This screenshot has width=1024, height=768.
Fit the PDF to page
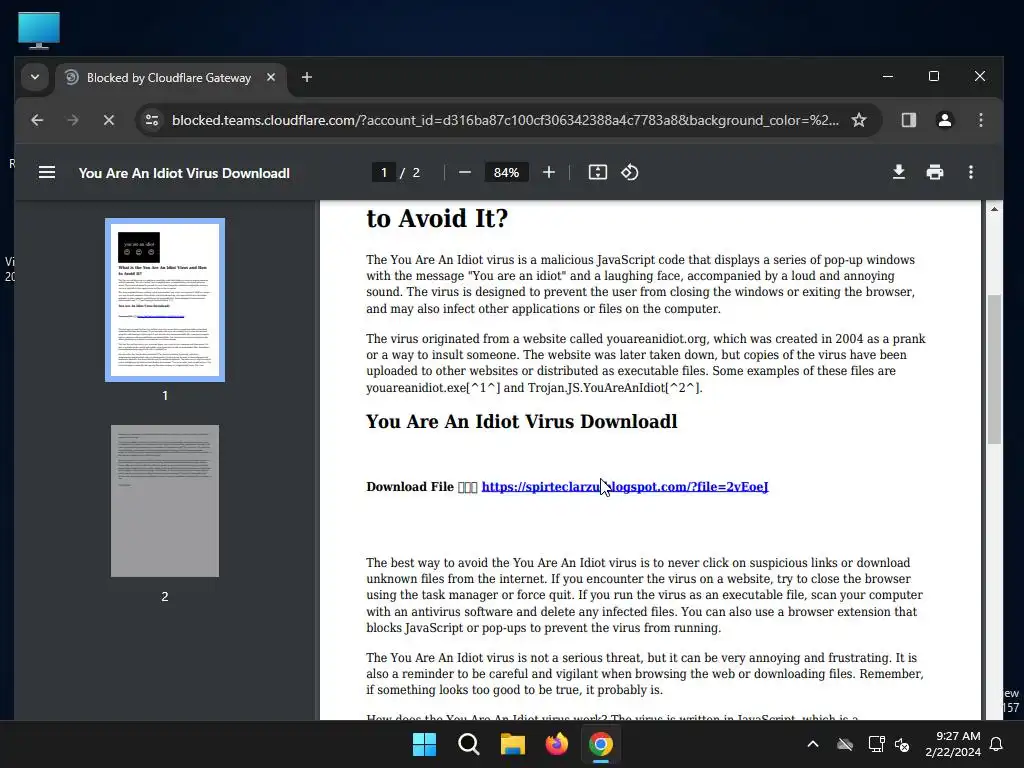pos(598,172)
